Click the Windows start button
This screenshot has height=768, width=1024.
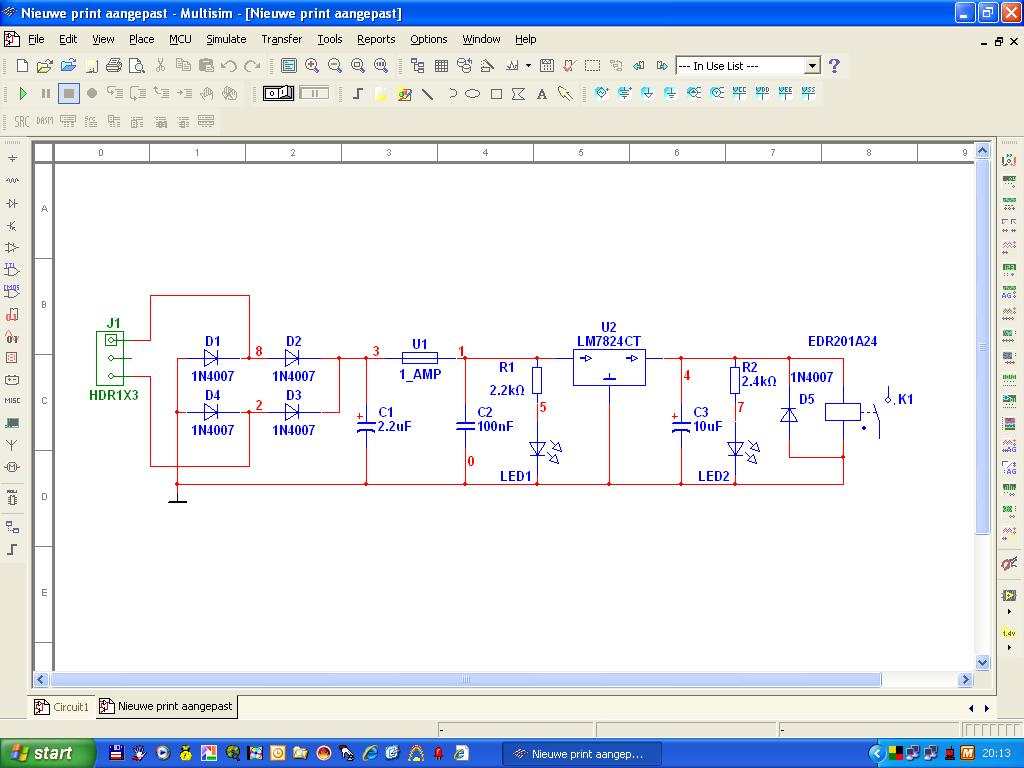(x=48, y=753)
